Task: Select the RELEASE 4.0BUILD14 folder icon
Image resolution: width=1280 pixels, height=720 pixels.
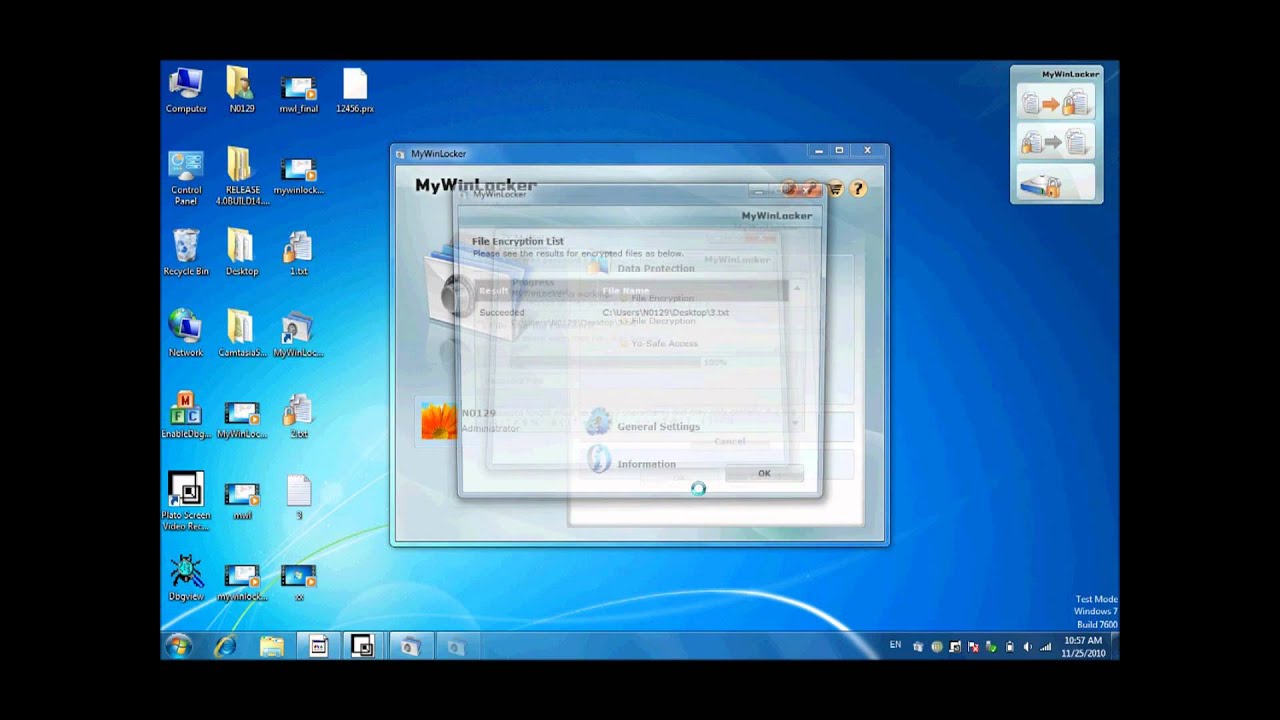Action: [x=242, y=177]
